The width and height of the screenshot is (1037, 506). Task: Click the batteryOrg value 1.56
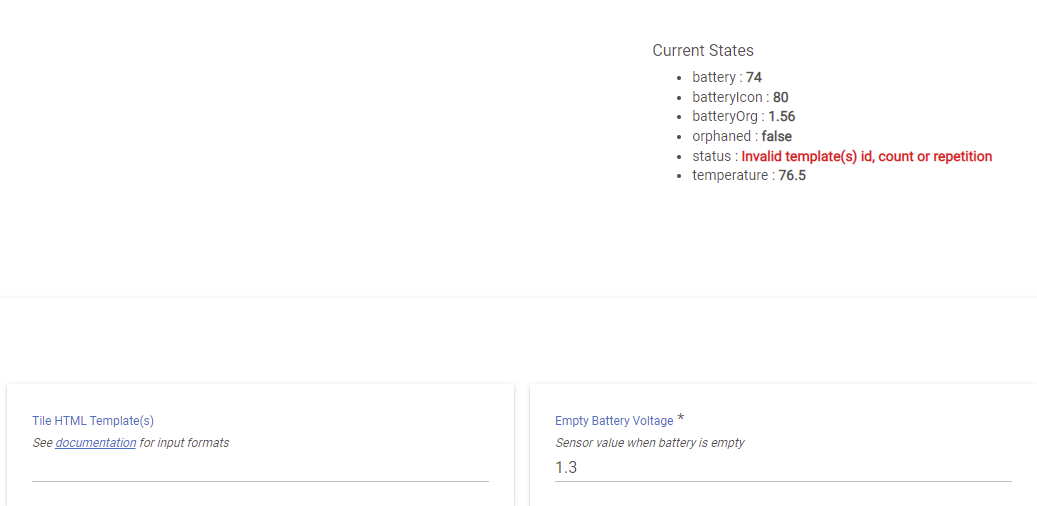coord(782,116)
